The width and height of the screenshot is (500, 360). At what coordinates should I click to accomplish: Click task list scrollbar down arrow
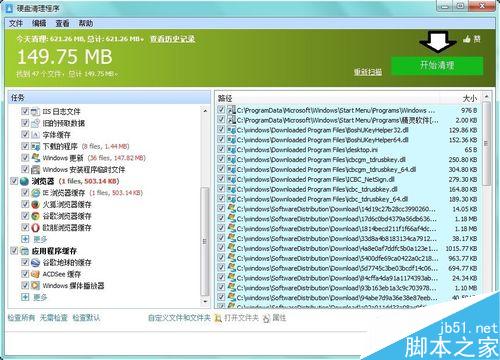click(205, 301)
